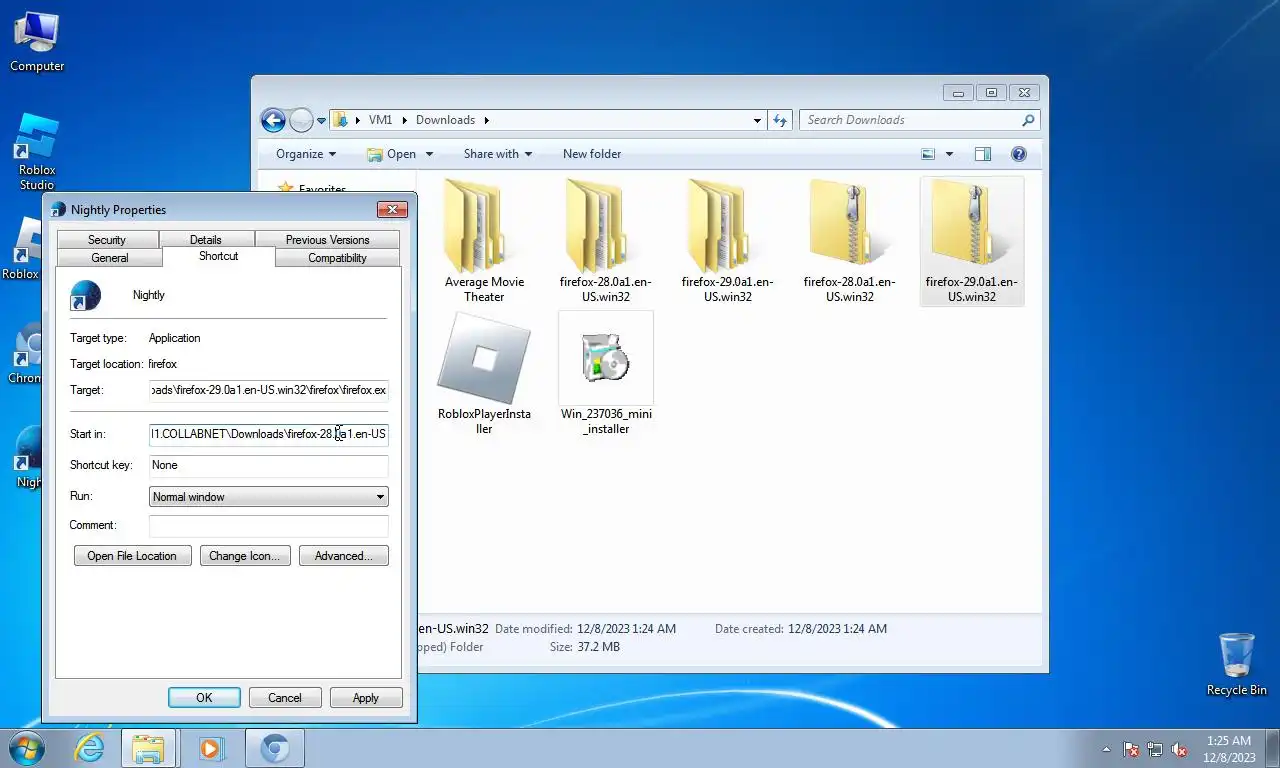Viewport: 1280px width, 768px height.
Task: Focus the Search Downloads box
Action: coord(910,120)
